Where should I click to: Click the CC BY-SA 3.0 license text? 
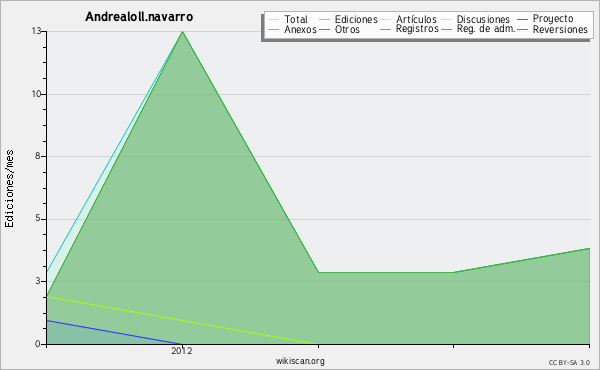(569, 362)
